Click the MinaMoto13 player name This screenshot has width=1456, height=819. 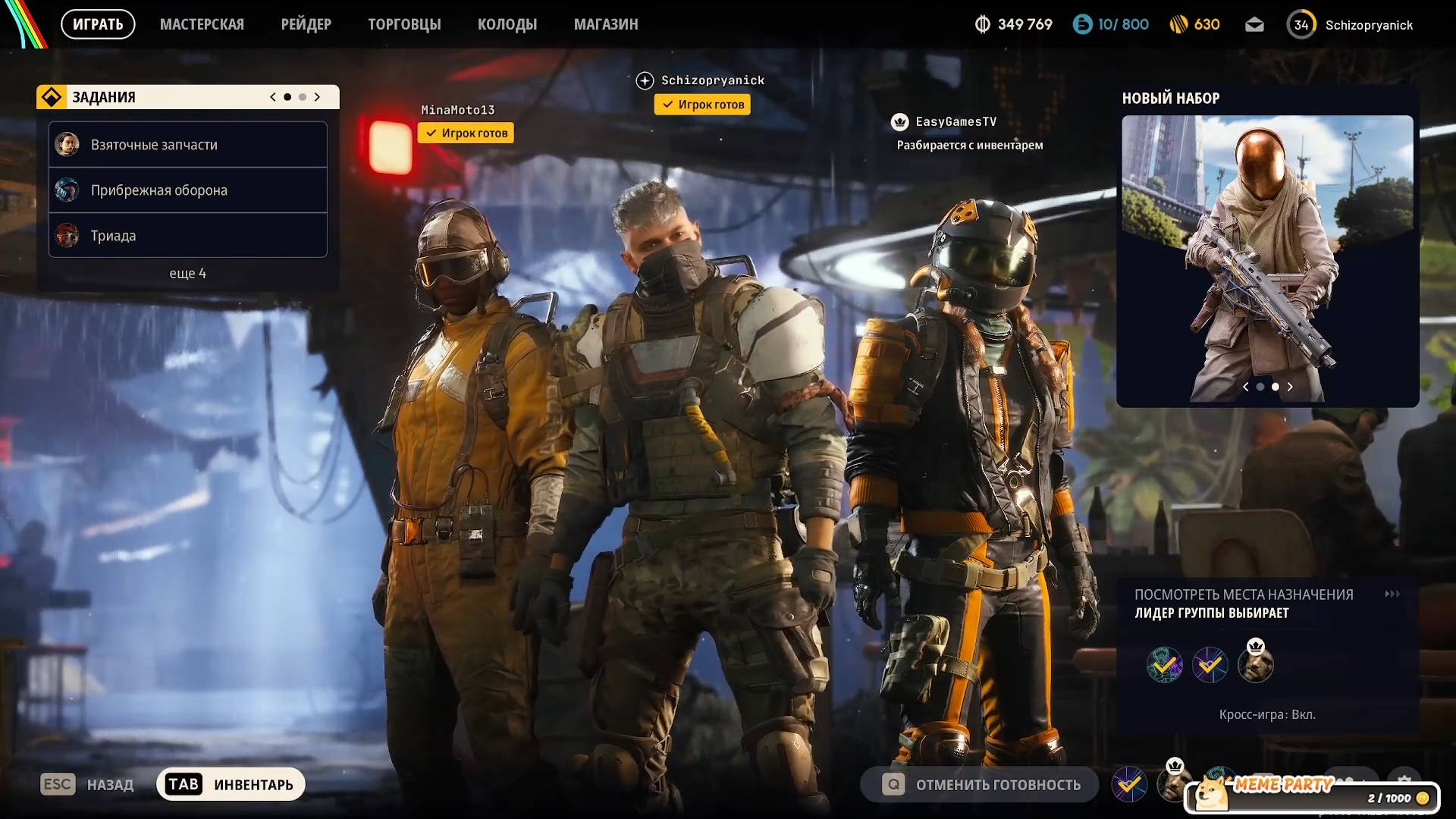(x=458, y=110)
